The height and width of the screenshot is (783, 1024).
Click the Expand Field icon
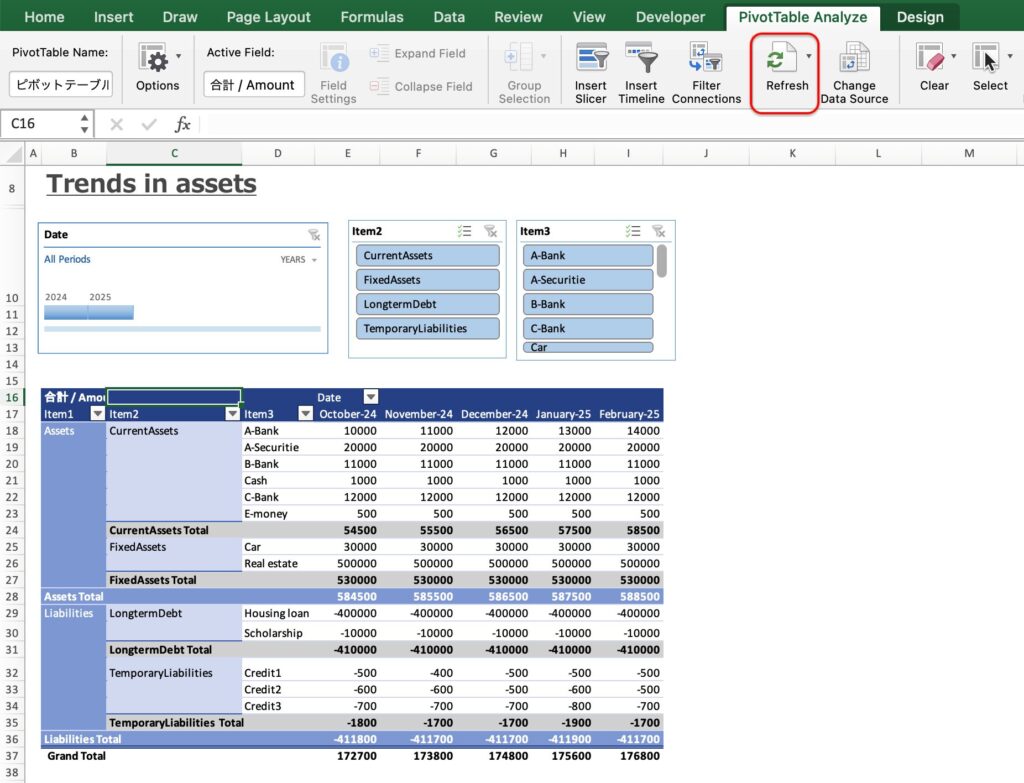point(379,53)
